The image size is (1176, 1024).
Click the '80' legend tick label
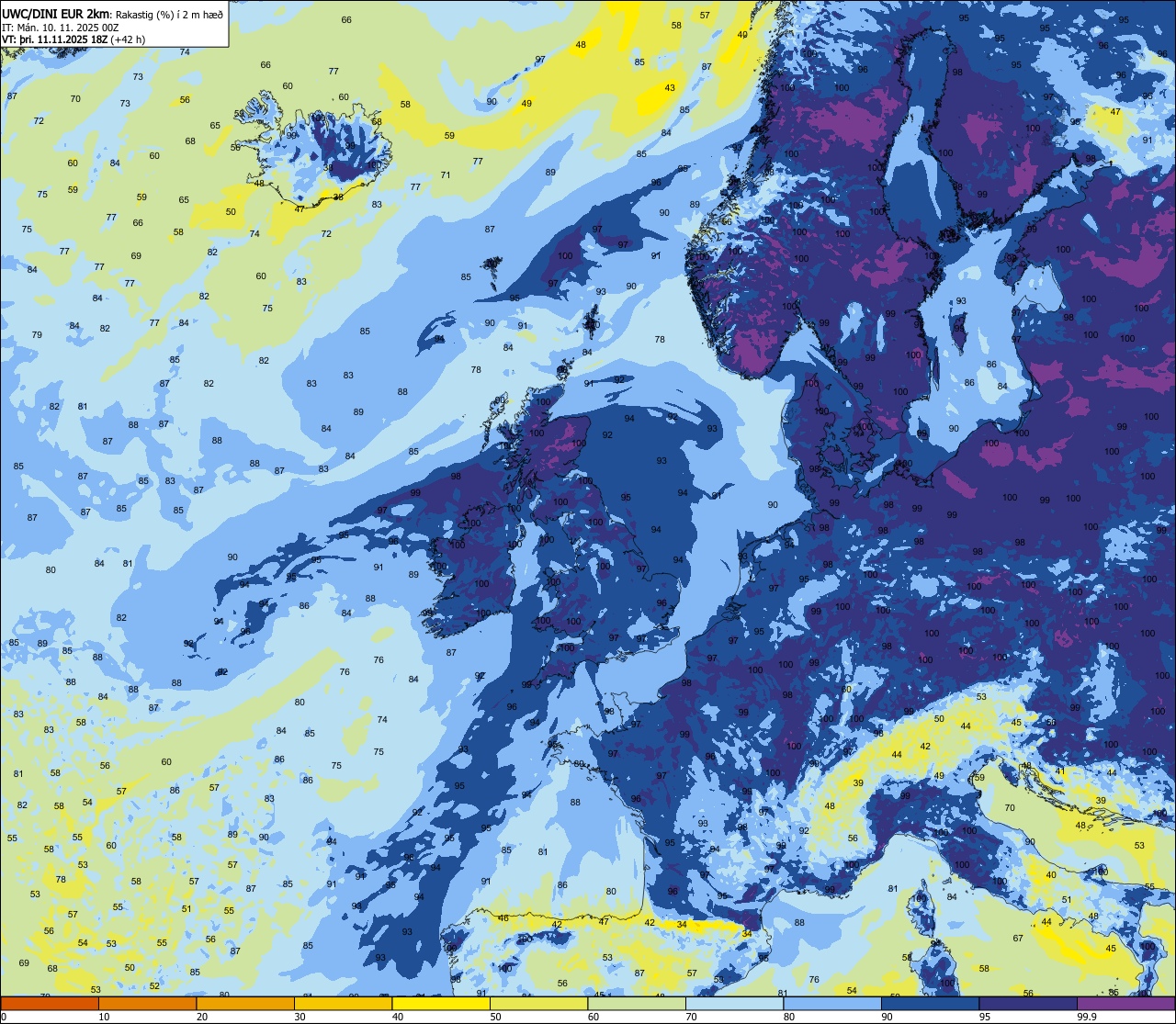[x=789, y=1017]
